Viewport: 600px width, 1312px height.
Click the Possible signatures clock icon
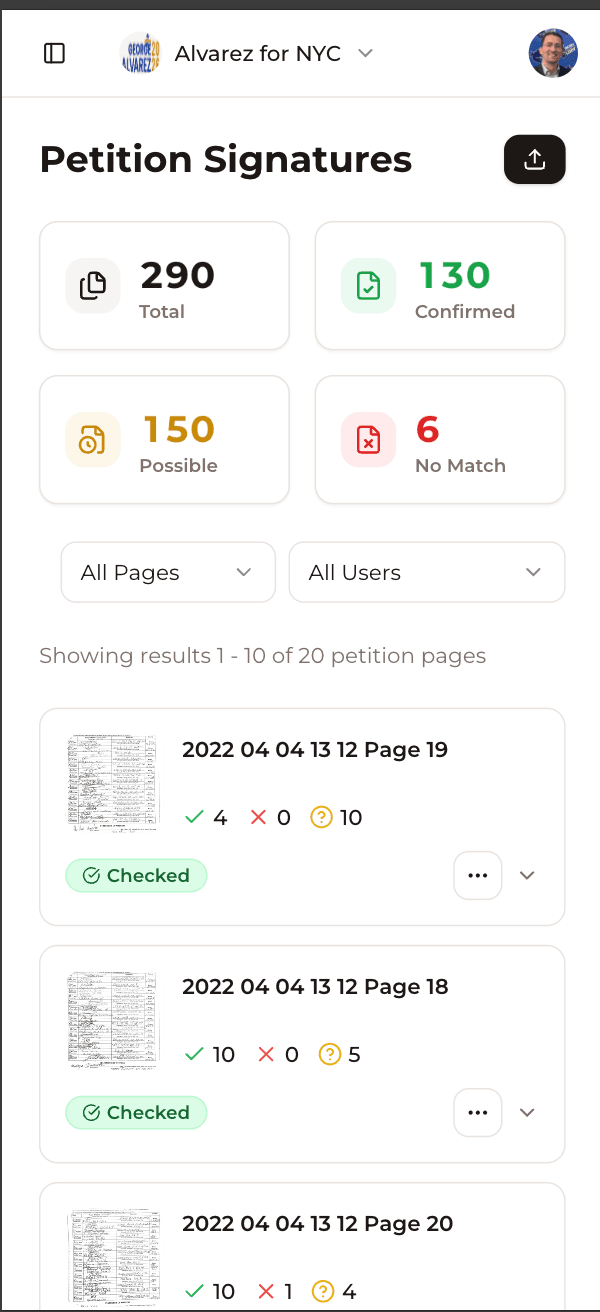(92, 439)
